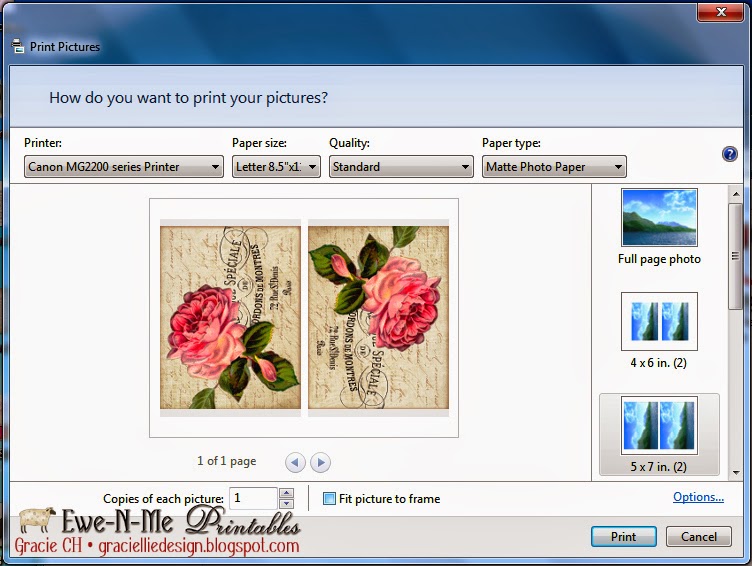Image resolution: width=752 pixels, height=566 pixels.
Task: Click the layout list vertical scrollbar
Action: point(735,330)
